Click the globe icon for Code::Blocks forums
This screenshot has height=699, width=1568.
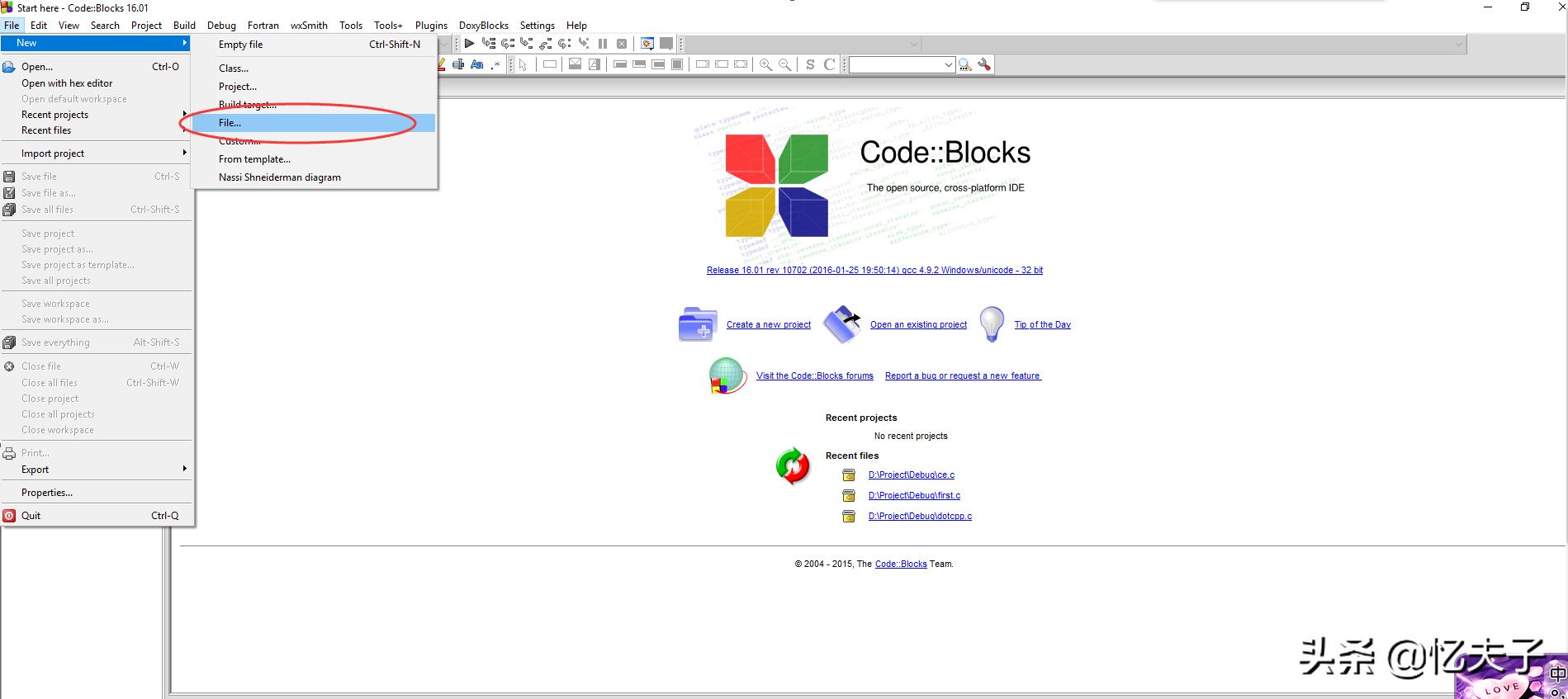click(x=727, y=375)
